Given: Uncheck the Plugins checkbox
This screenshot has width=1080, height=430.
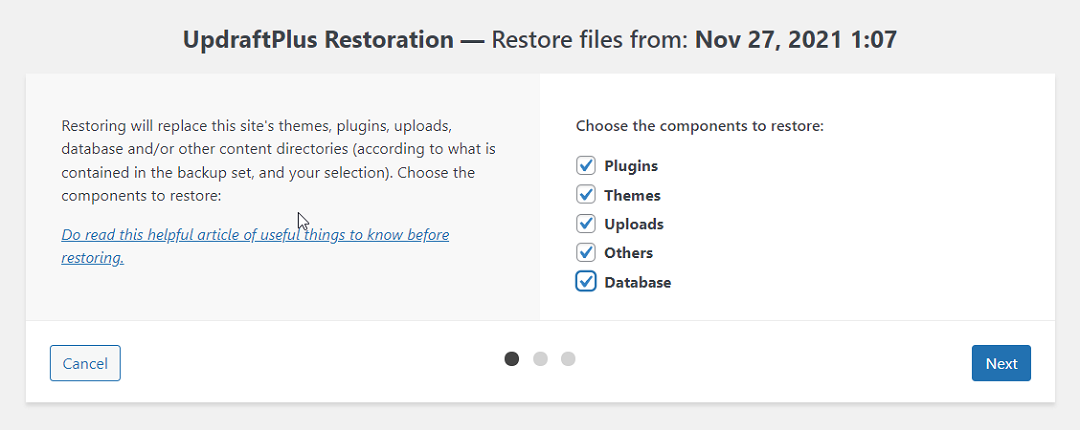Looking at the screenshot, I should coord(586,166).
